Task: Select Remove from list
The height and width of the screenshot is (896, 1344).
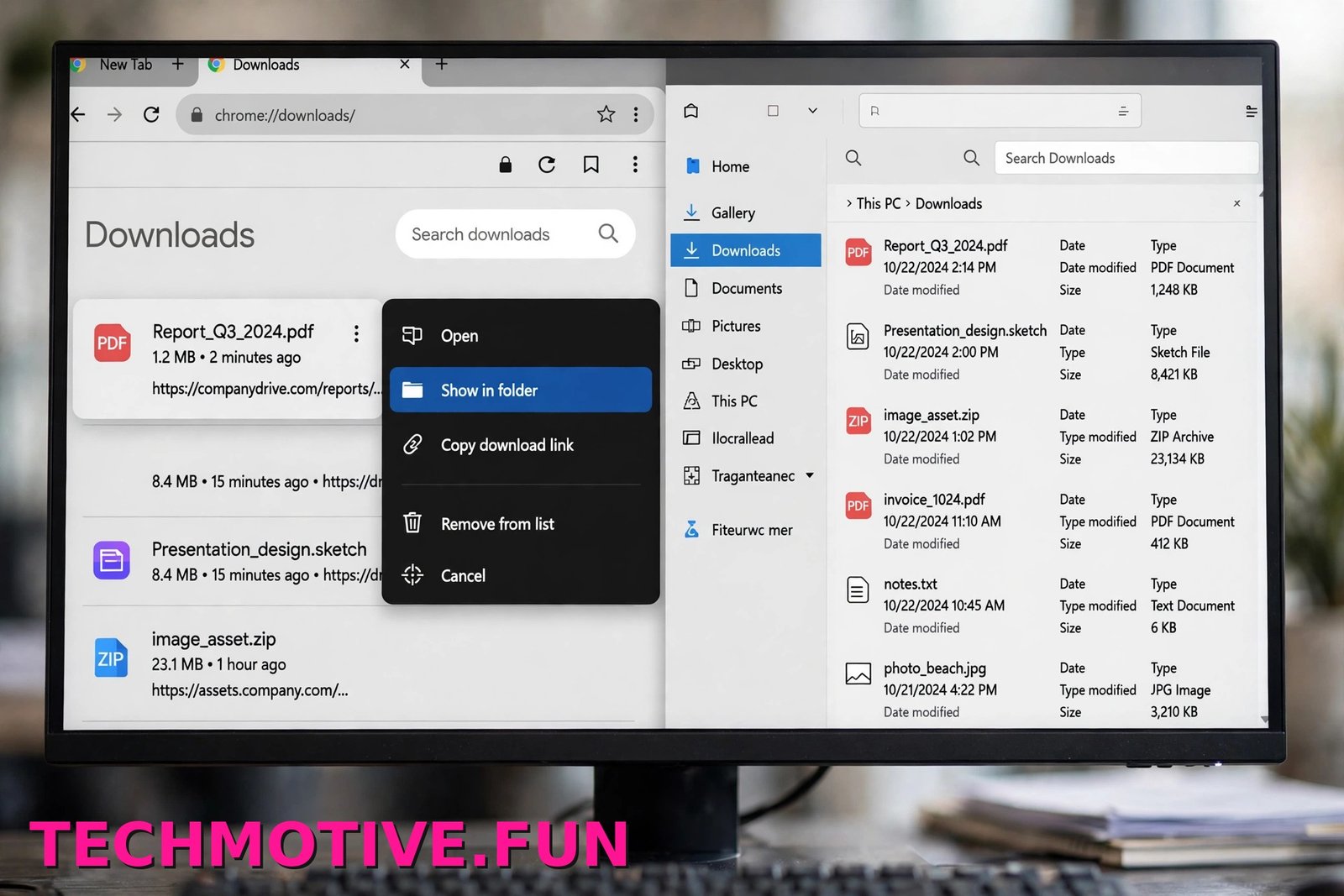Action: click(x=521, y=524)
